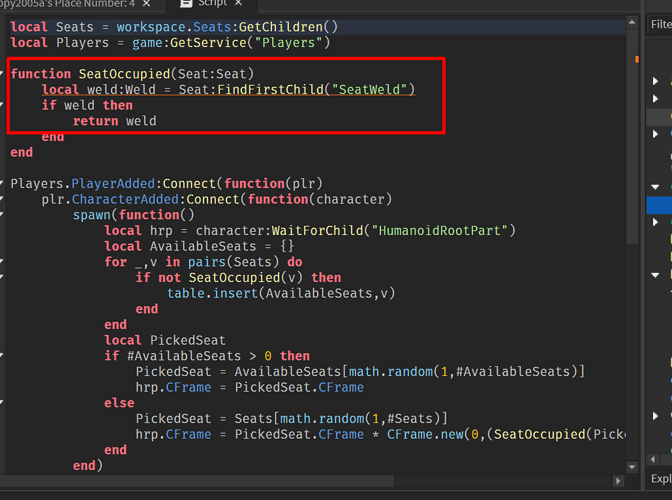Click 'function SeatOccupied(Seat:Seat)' declaration
Viewport: 672px width, 500px height.
(132, 74)
